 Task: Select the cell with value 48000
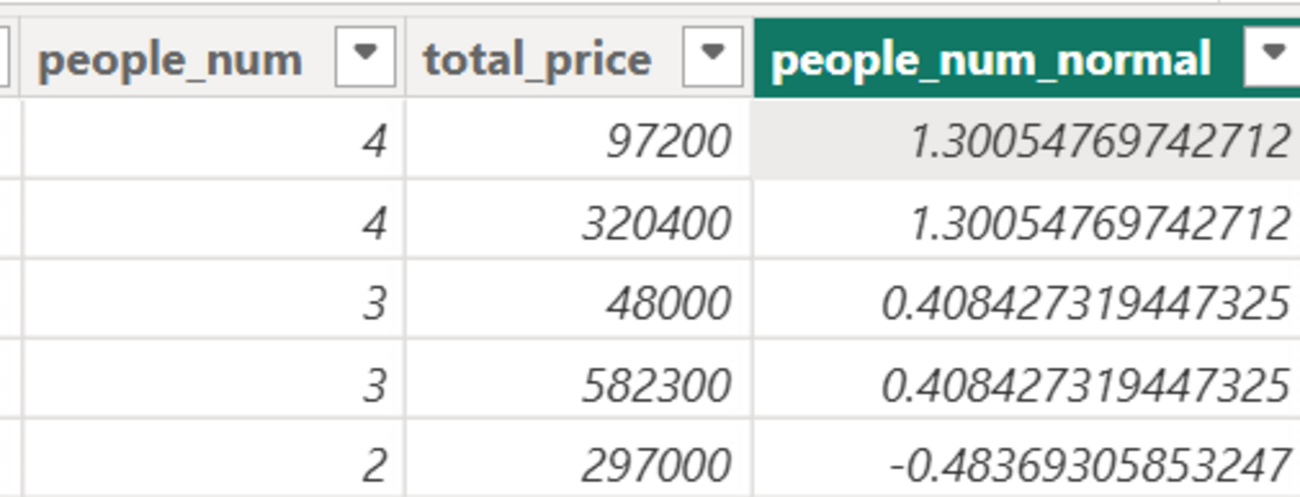[668, 303]
